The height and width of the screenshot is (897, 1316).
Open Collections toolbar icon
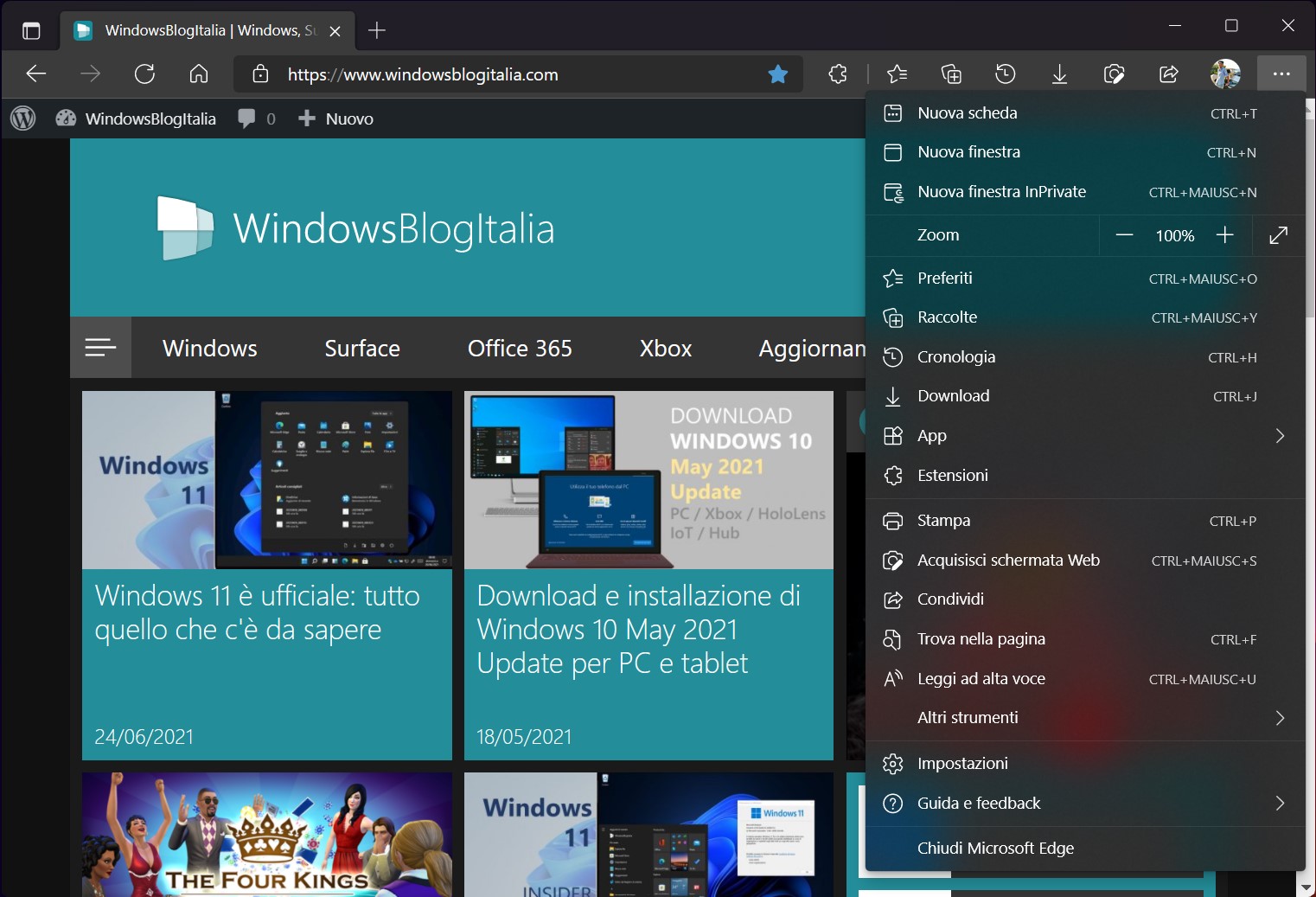click(x=951, y=74)
